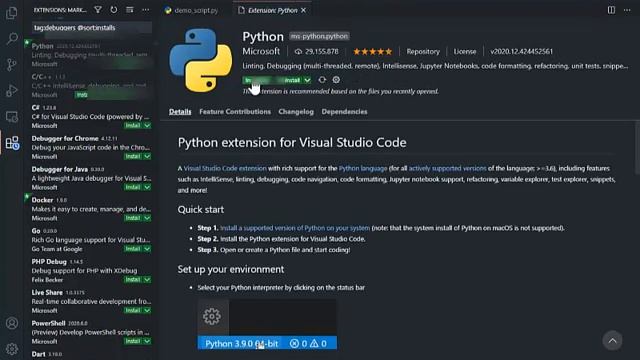Open the Remote Explorer view

[12, 117]
